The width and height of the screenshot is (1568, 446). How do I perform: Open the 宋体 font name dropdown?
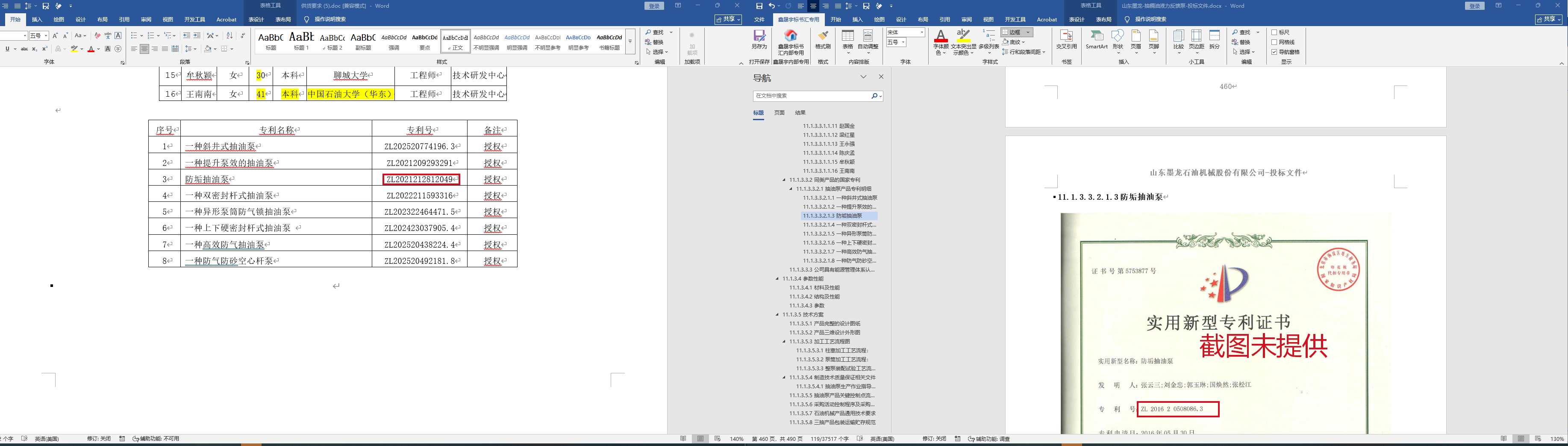tap(921, 32)
